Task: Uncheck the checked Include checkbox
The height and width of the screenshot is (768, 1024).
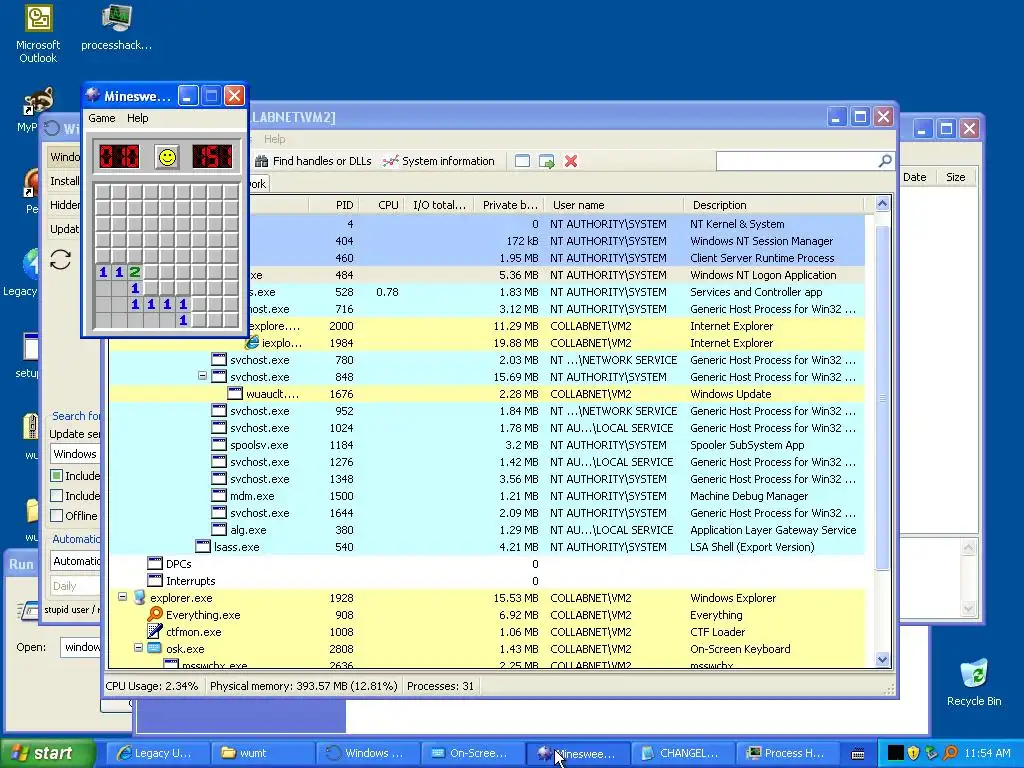Action: pos(57,475)
